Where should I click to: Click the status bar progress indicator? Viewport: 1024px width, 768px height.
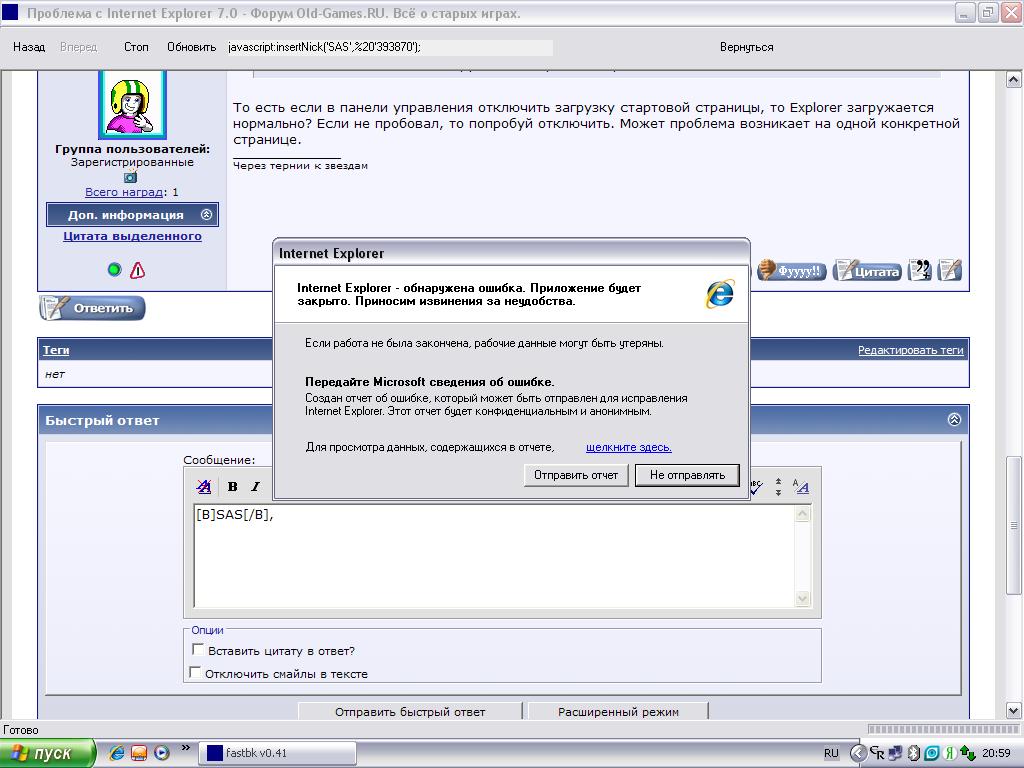pos(943,729)
